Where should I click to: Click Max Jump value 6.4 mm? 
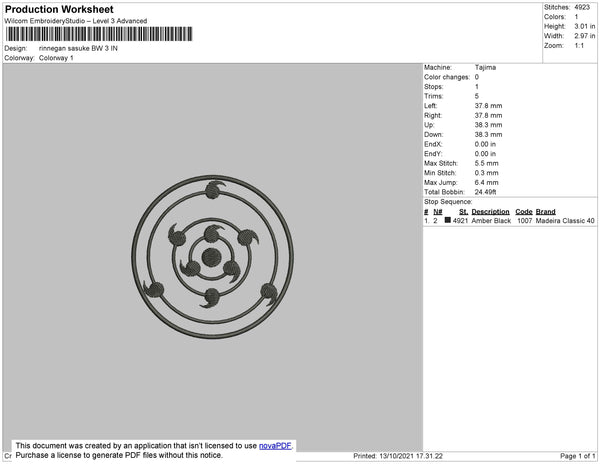click(x=486, y=182)
